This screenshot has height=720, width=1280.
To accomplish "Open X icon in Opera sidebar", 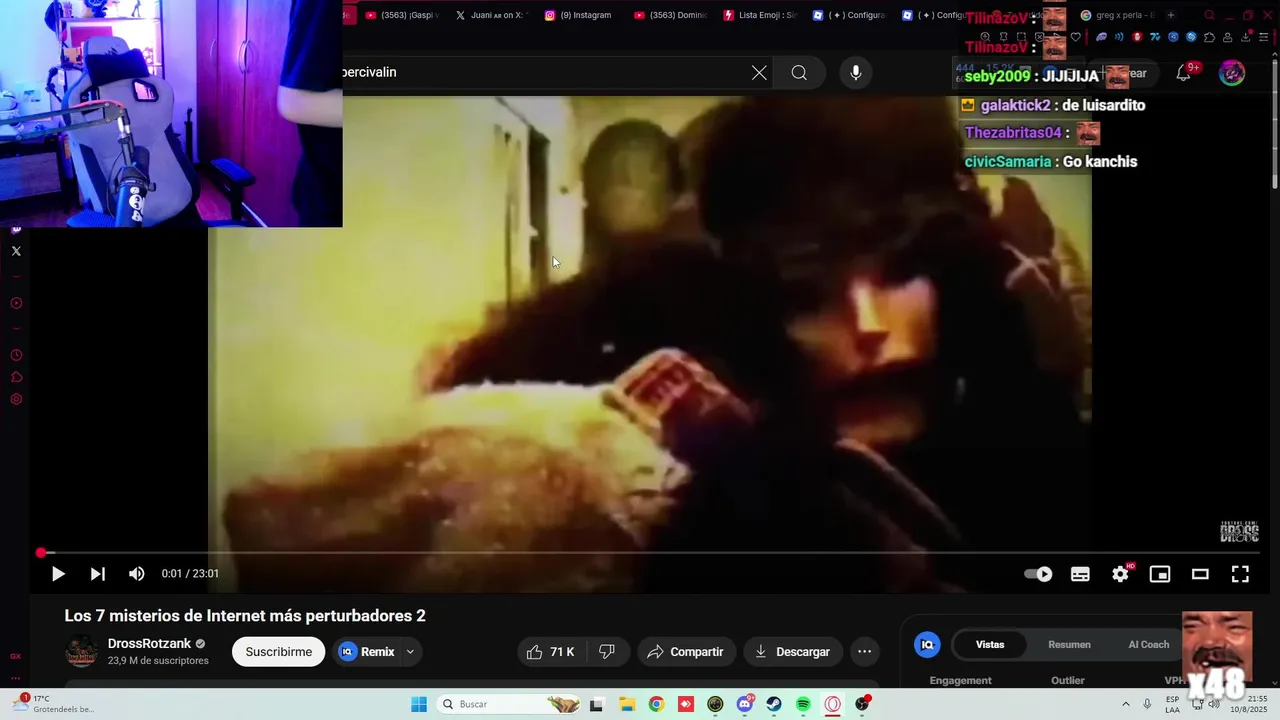I will pos(16,251).
